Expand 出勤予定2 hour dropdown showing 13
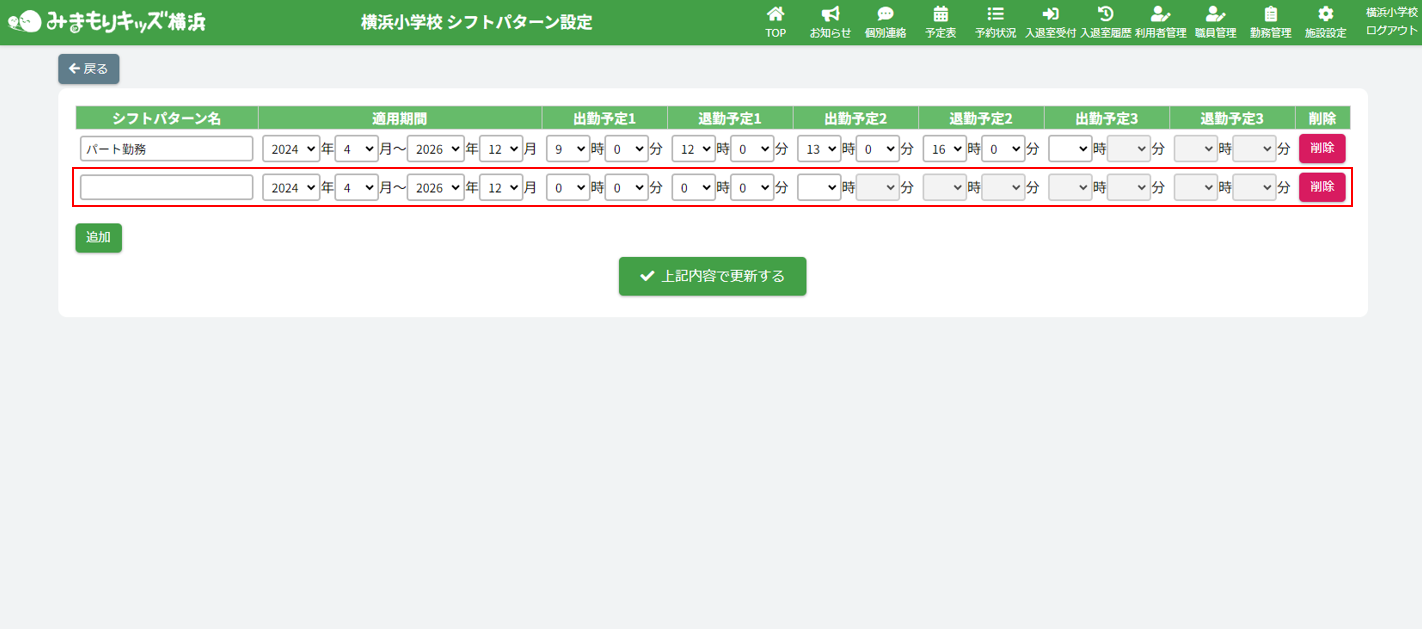The height and width of the screenshot is (629, 1422). tap(818, 149)
